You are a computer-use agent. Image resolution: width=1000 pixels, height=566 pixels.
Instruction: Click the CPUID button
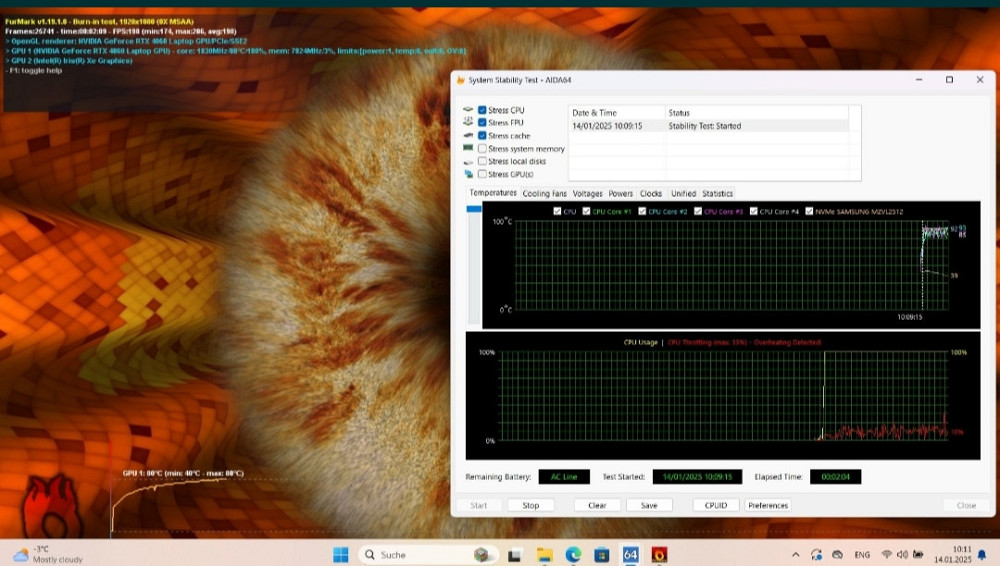coord(716,505)
